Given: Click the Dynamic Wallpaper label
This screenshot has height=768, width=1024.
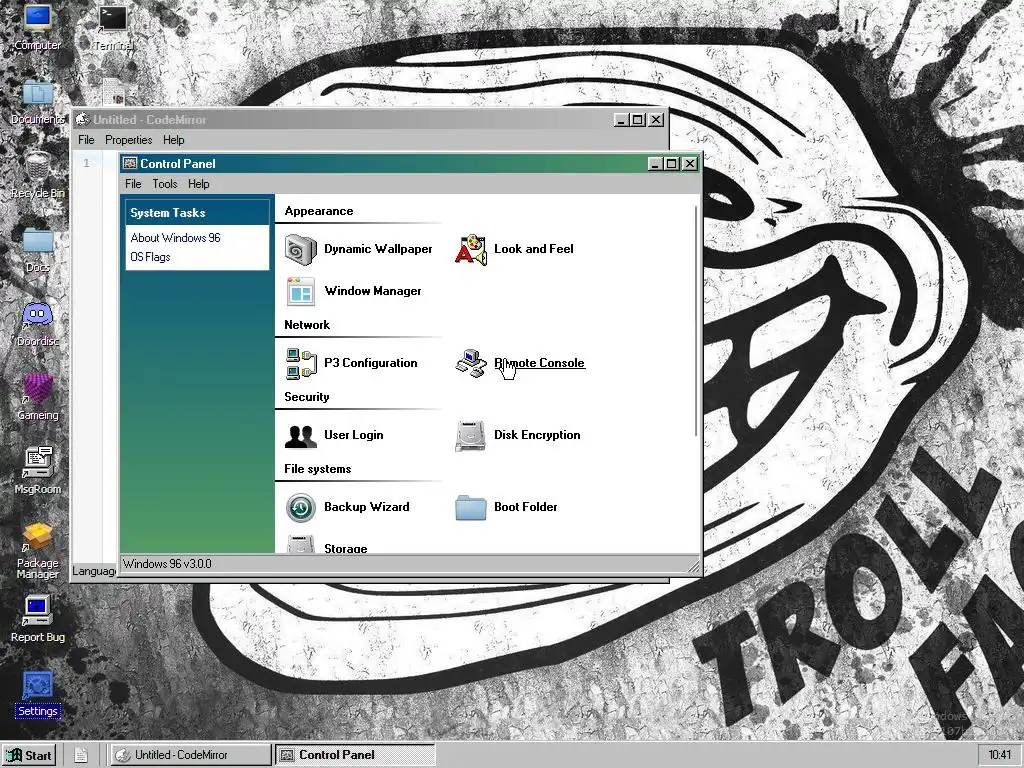Looking at the screenshot, I should pos(378,249).
